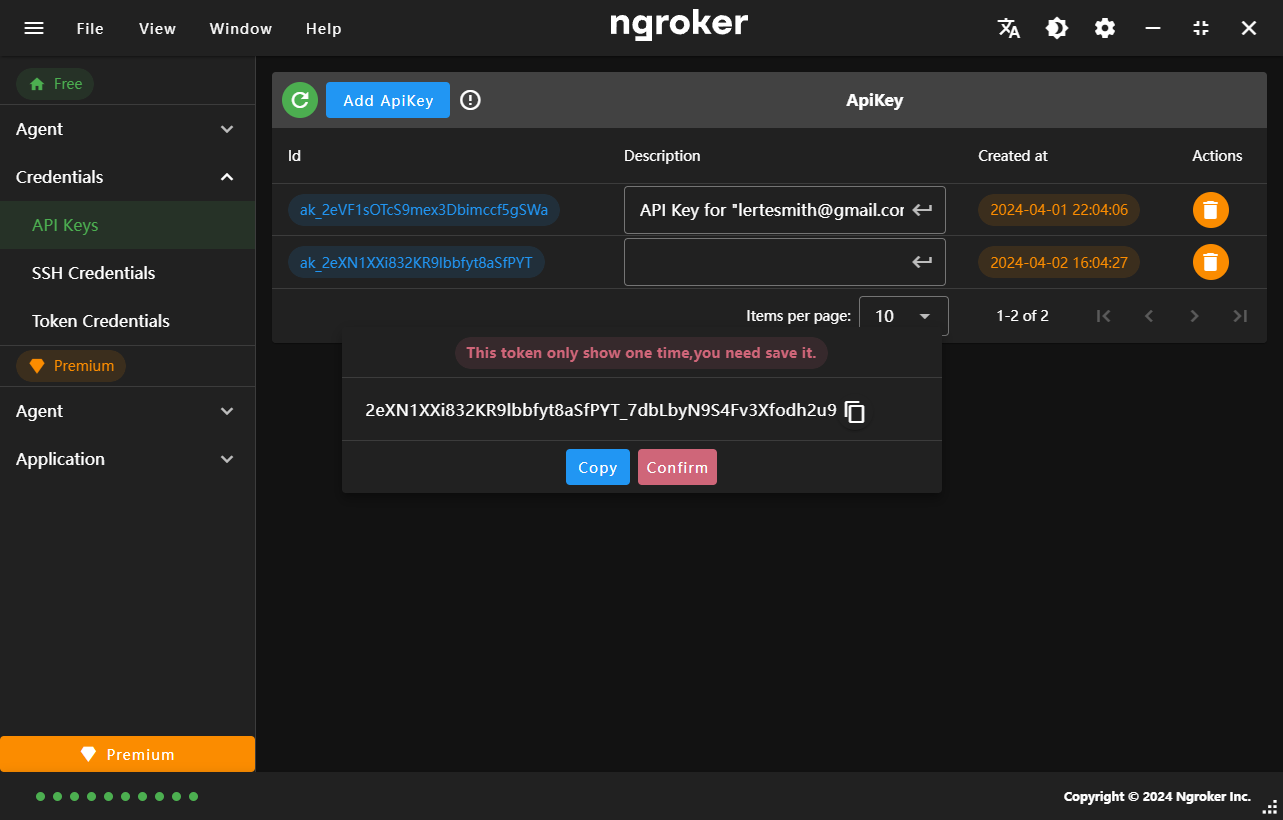The width and height of the screenshot is (1283, 820).
Task: Open the Help menu
Action: [x=324, y=29]
